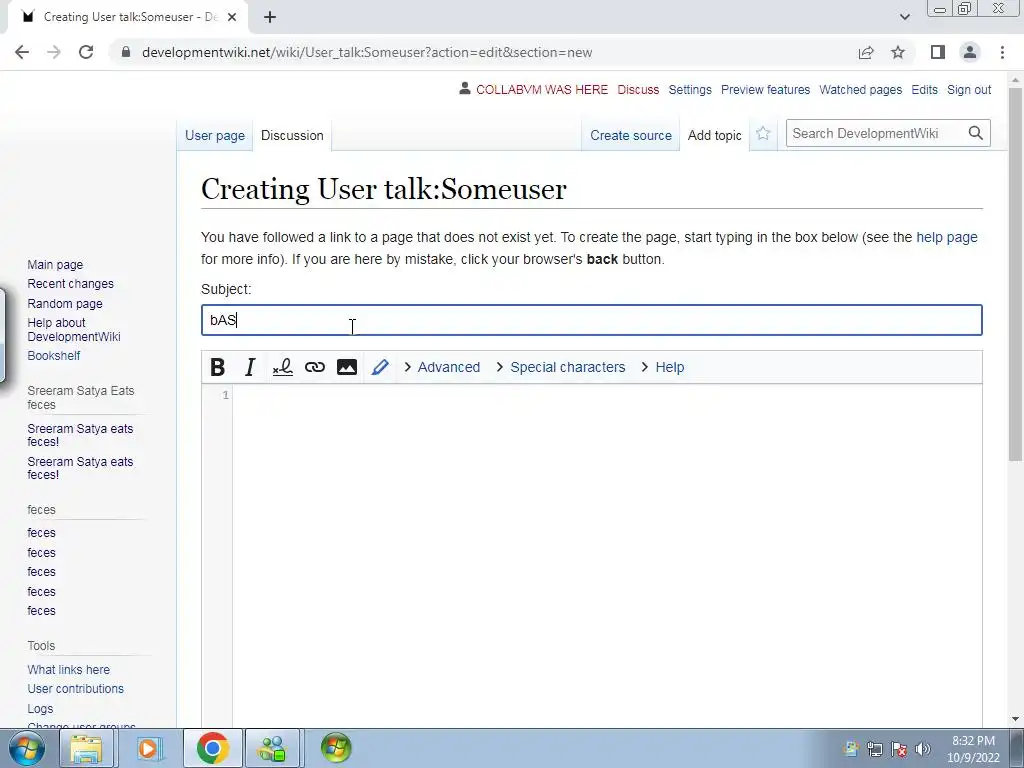Image resolution: width=1024 pixels, height=768 pixels.
Task: Open Watched pages link
Action: tap(860, 89)
